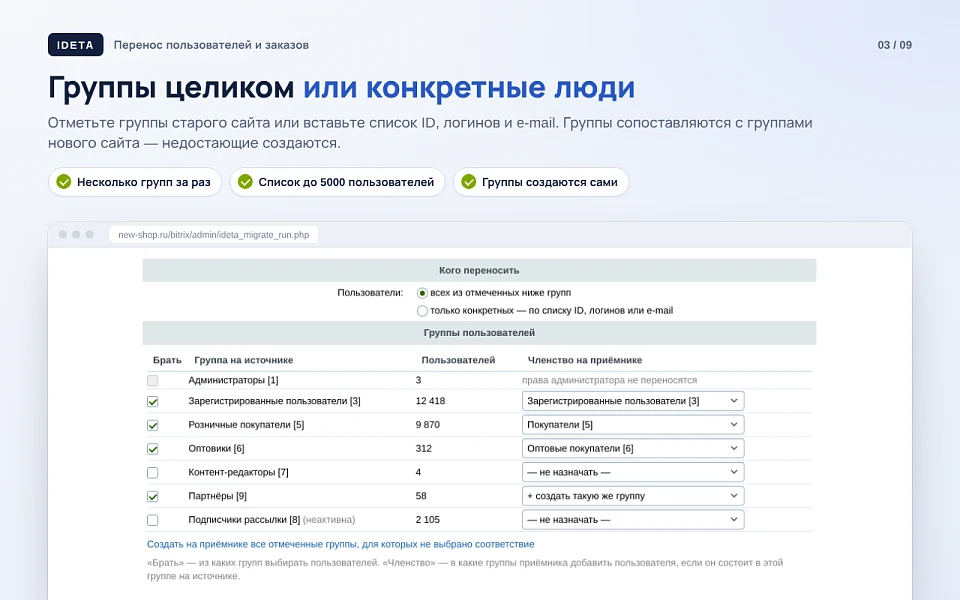This screenshot has width=960, height=600.
Task: Click user count 58 in Партнёры row
Action: [421, 496]
